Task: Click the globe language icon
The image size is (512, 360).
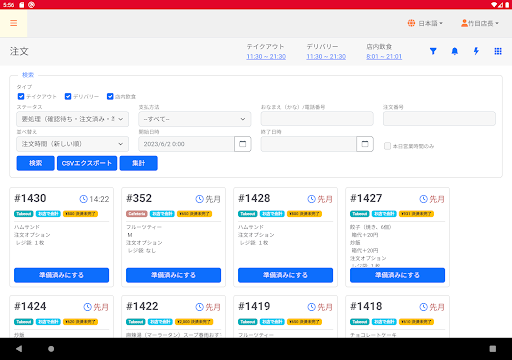Action: [x=411, y=23]
